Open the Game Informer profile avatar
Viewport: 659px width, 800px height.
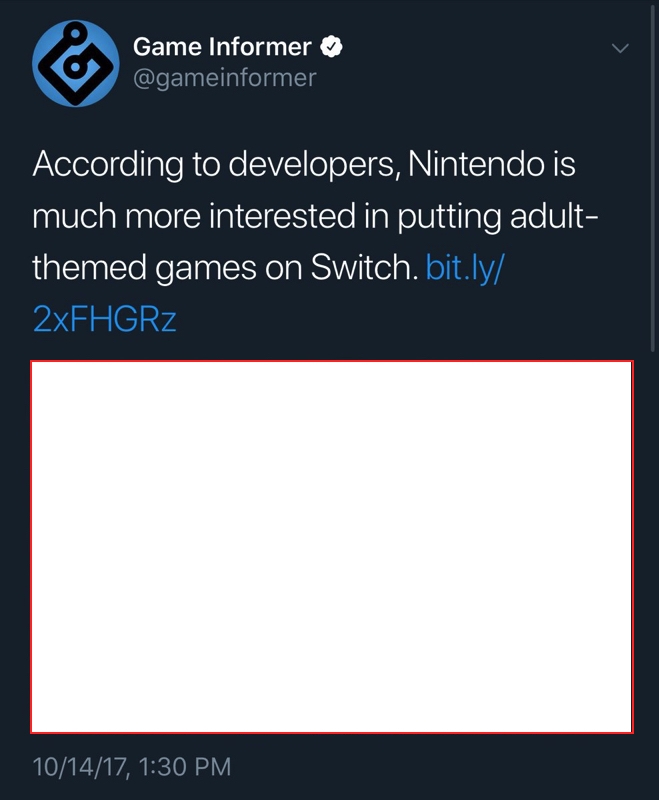click(x=75, y=64)
